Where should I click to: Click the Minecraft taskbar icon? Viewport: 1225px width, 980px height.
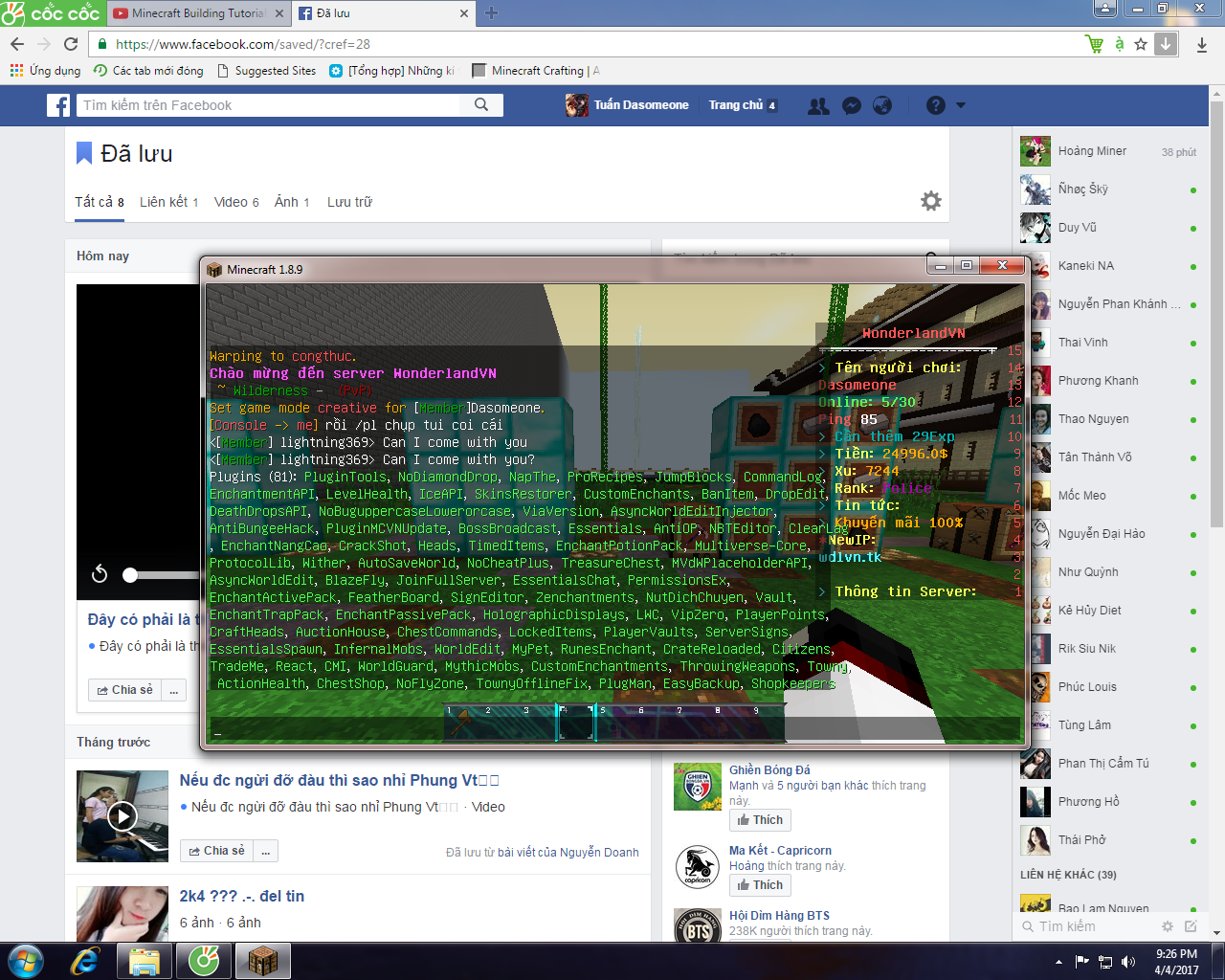point(262,960)
